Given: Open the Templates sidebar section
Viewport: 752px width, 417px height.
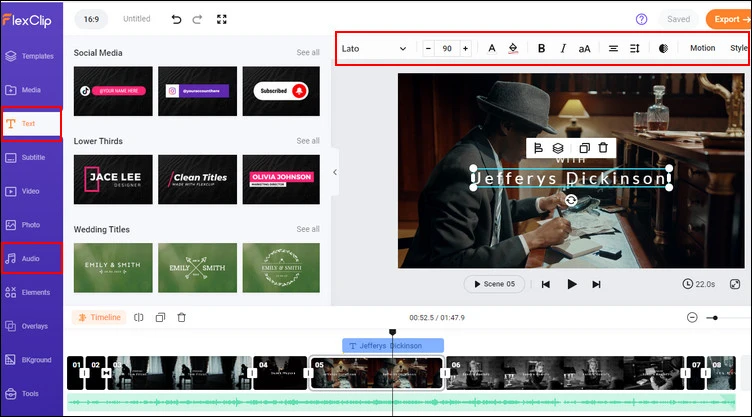Looking at the screenshot, I should coord(31,56).
